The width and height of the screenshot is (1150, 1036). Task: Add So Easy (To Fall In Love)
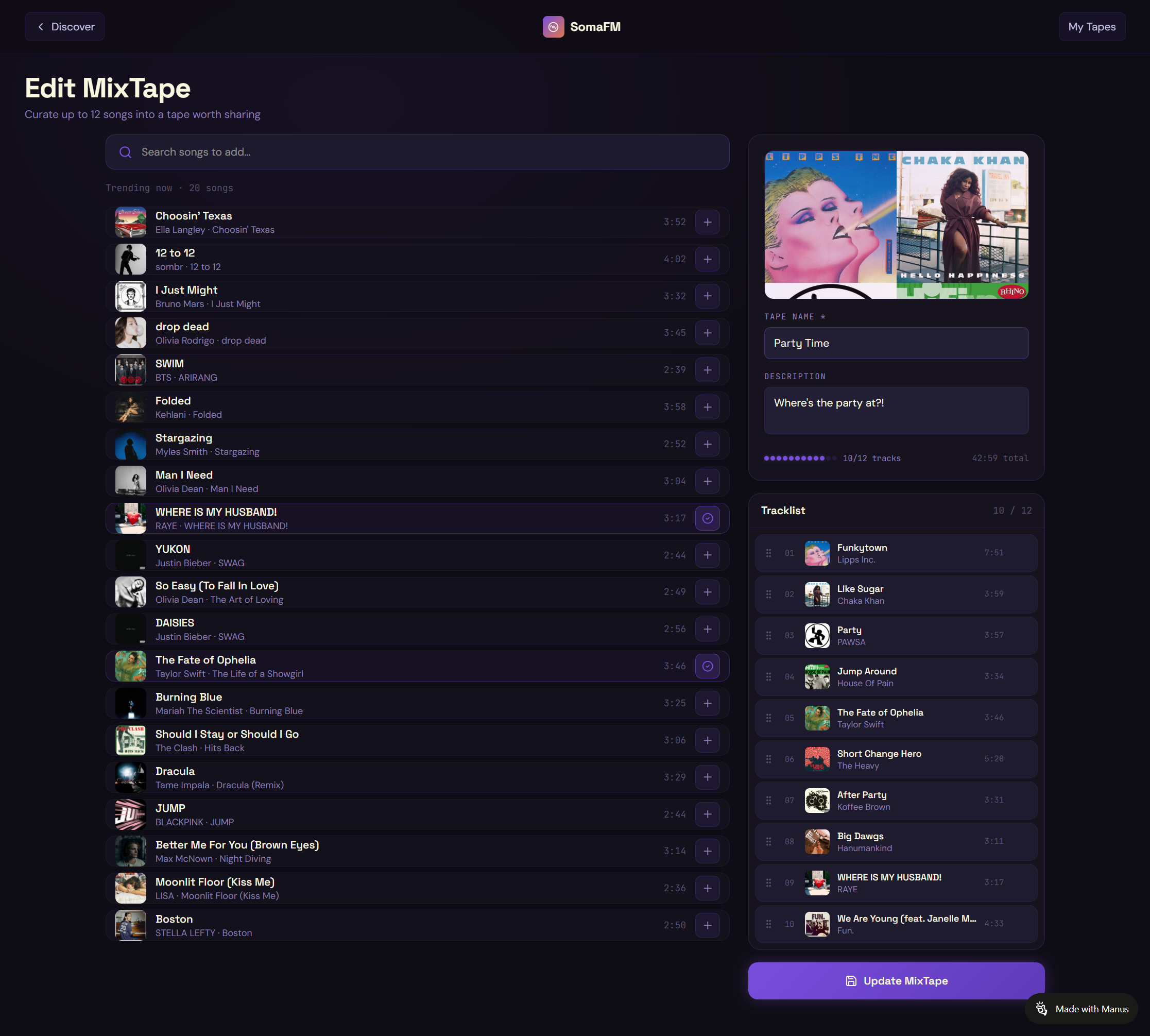click(x=707, y=592)
